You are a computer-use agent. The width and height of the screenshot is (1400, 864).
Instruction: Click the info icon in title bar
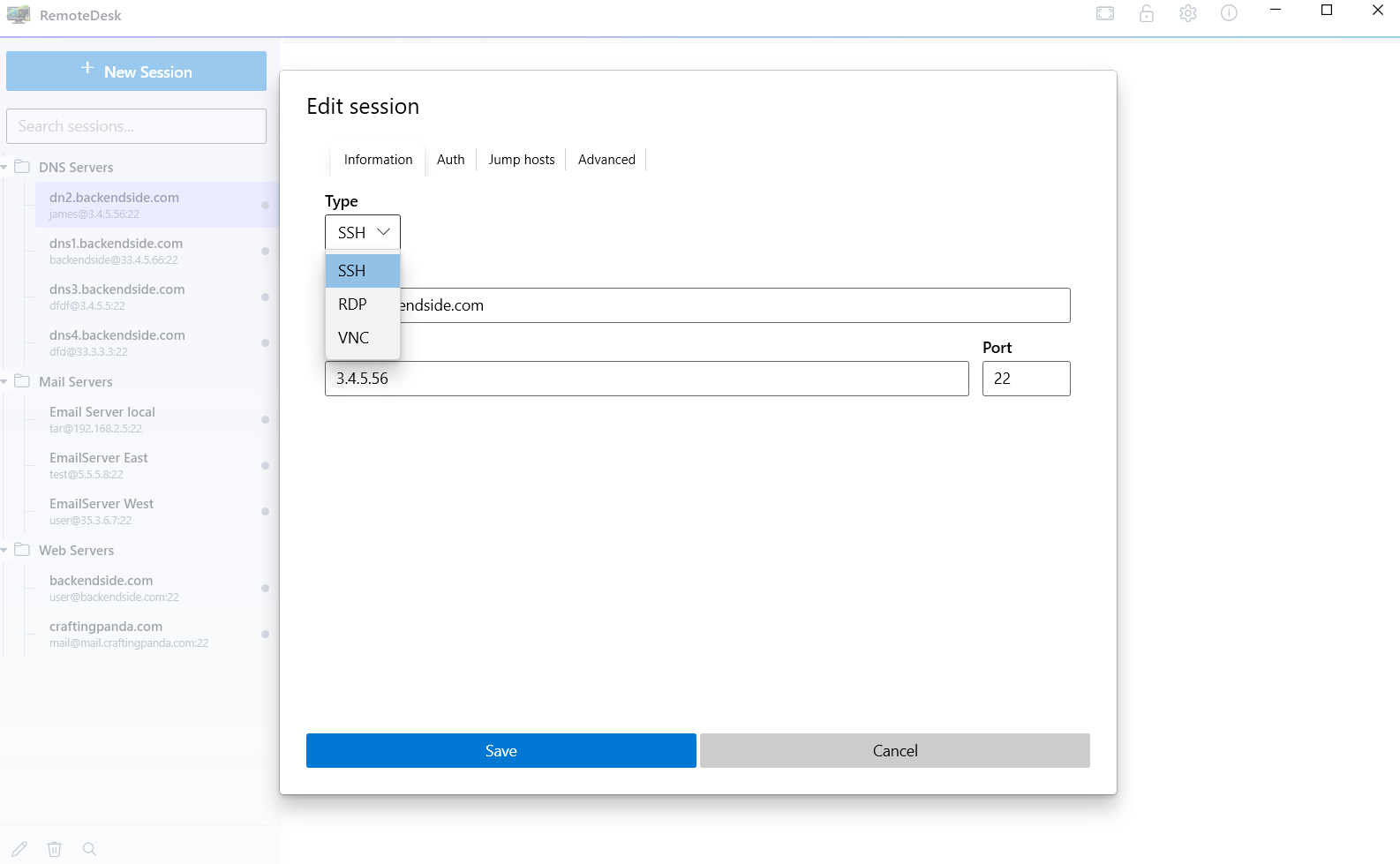click(x=1229, y=13)
